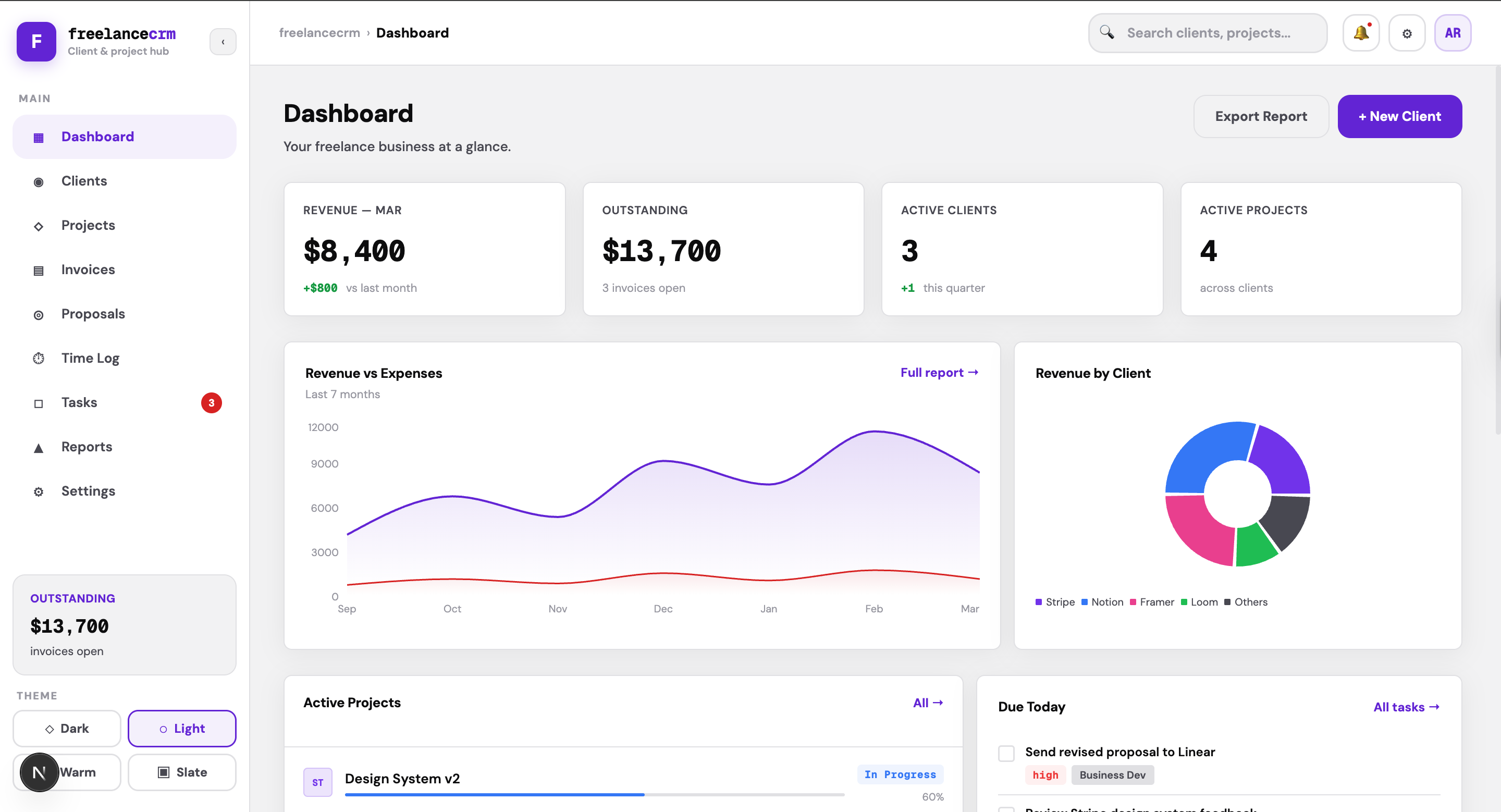Open the Clients section icon in sidebar
Viewport: 1501px width, 812px height.
(x=39, y=182)
